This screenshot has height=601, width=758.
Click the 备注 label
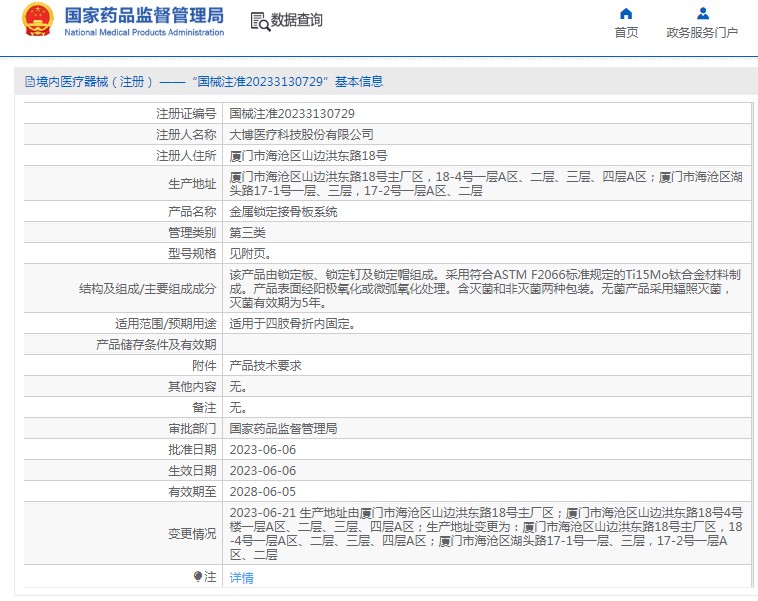[x=204, y=408]
